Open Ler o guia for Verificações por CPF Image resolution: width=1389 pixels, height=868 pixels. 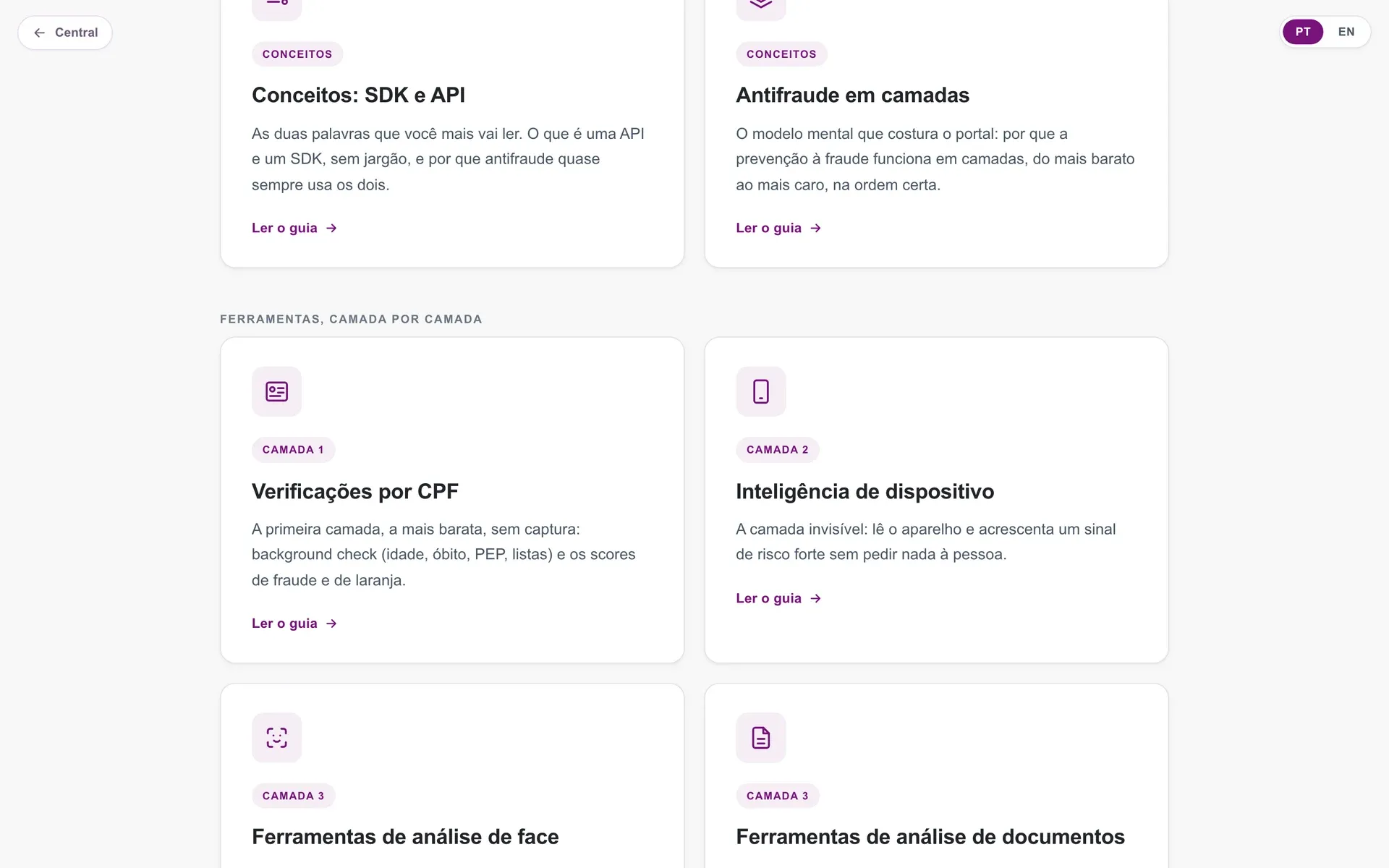click(x=294, y=624)
